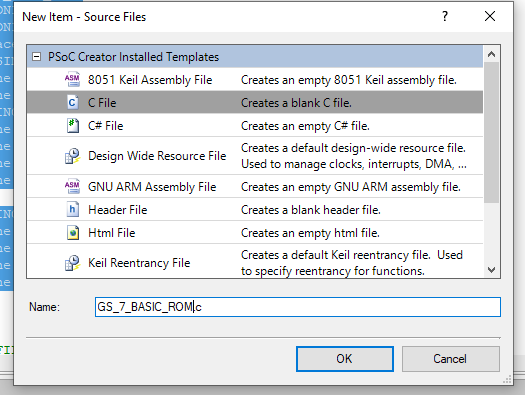The width and height of the screenshot is (525, 395).
Task: Open the dialog help question mark
Action: pos(444,16)
